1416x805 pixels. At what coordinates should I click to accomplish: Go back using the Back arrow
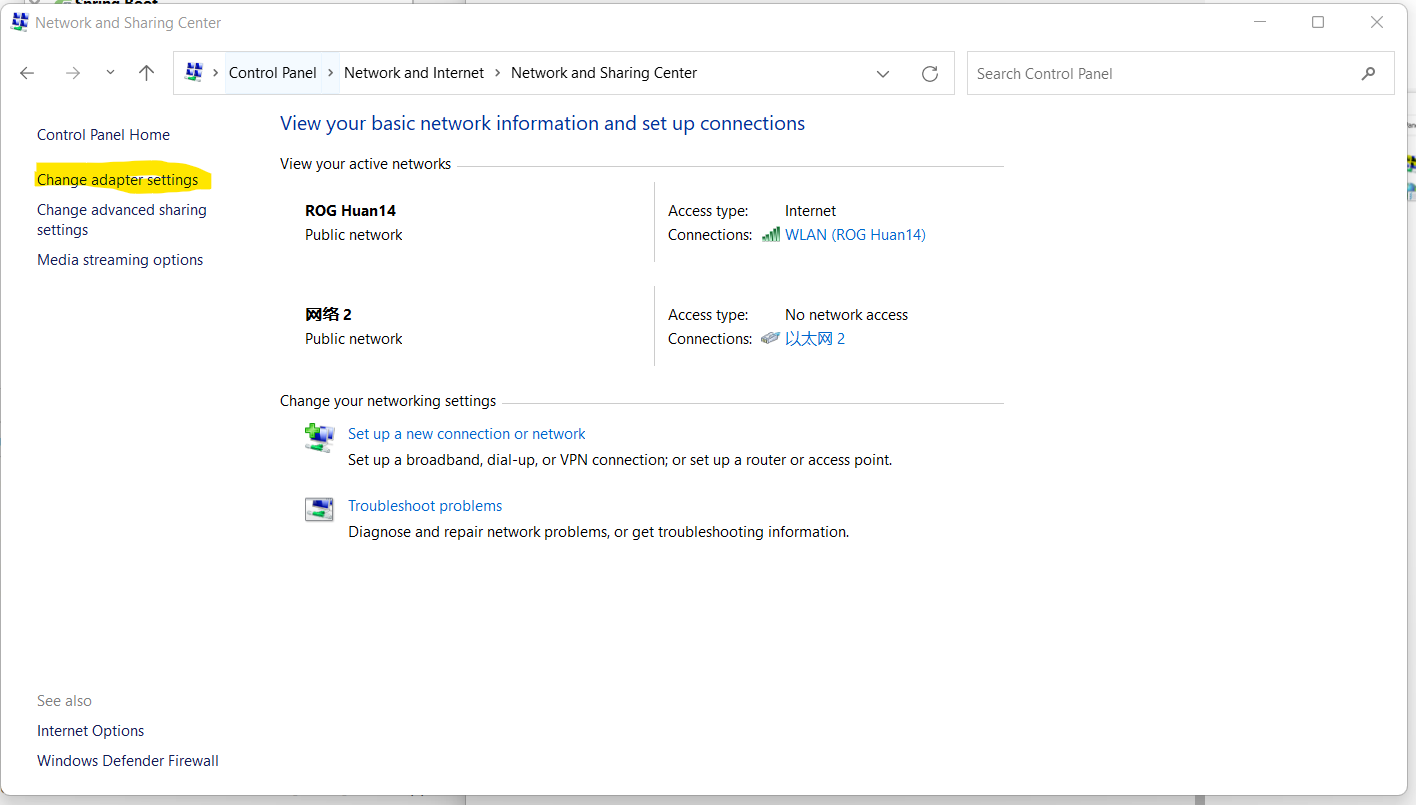(x=27, y=73)
